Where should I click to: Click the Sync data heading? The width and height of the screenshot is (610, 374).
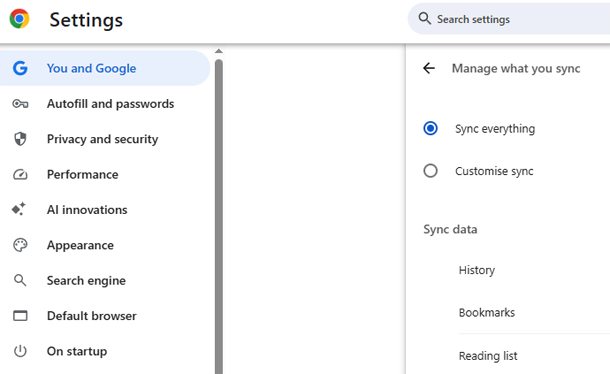[x=450, y=229]
